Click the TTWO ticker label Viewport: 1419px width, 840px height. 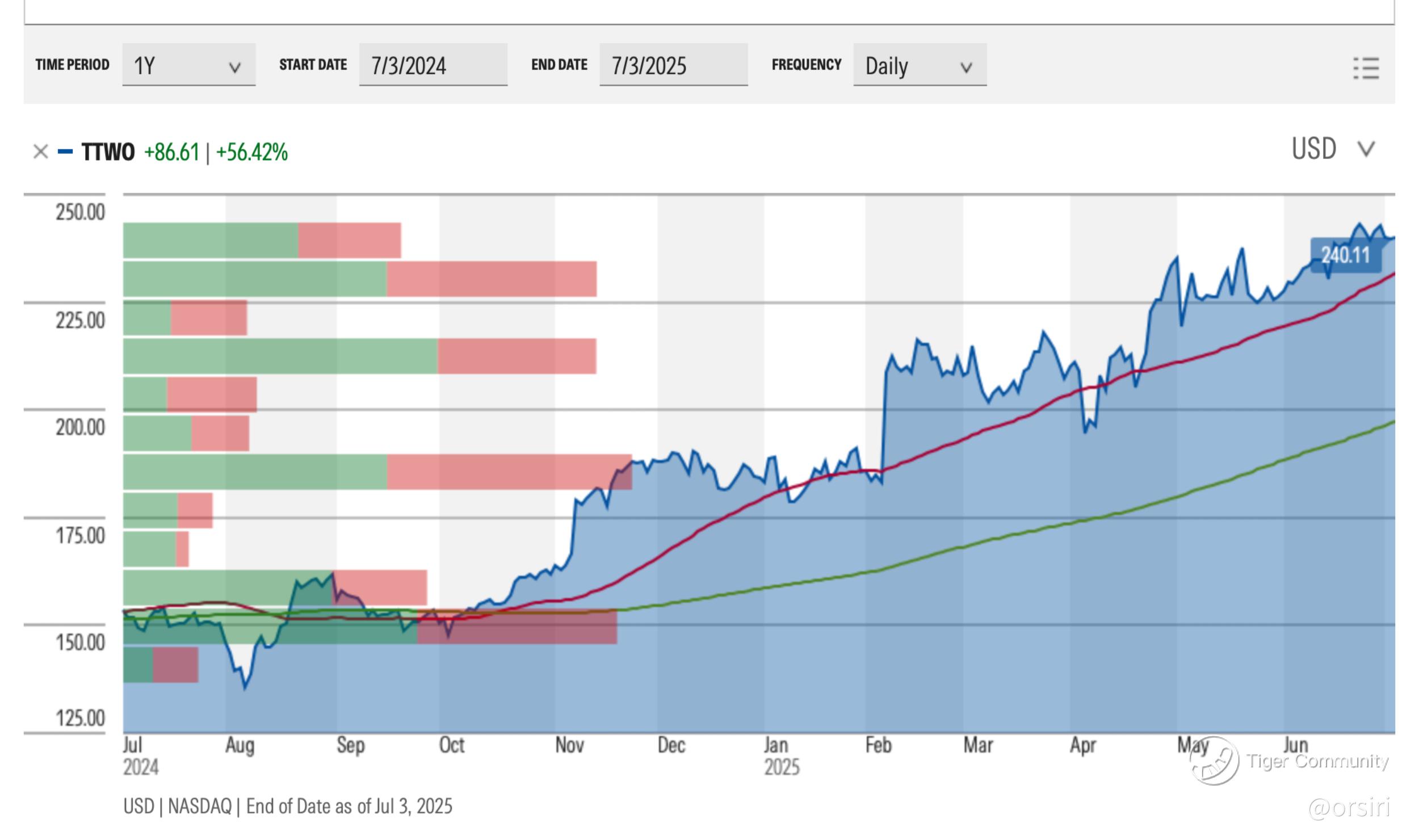(x=108, y=152)
